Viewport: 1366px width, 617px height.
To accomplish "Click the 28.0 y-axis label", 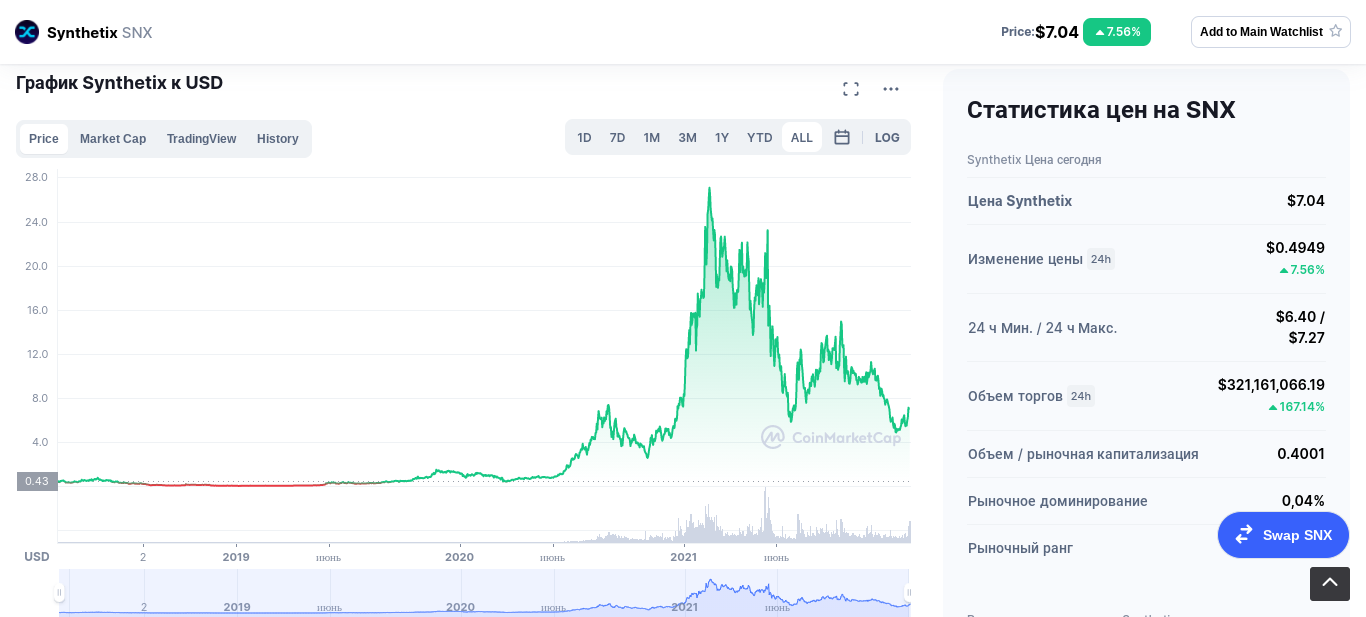I will click(36, 177).
